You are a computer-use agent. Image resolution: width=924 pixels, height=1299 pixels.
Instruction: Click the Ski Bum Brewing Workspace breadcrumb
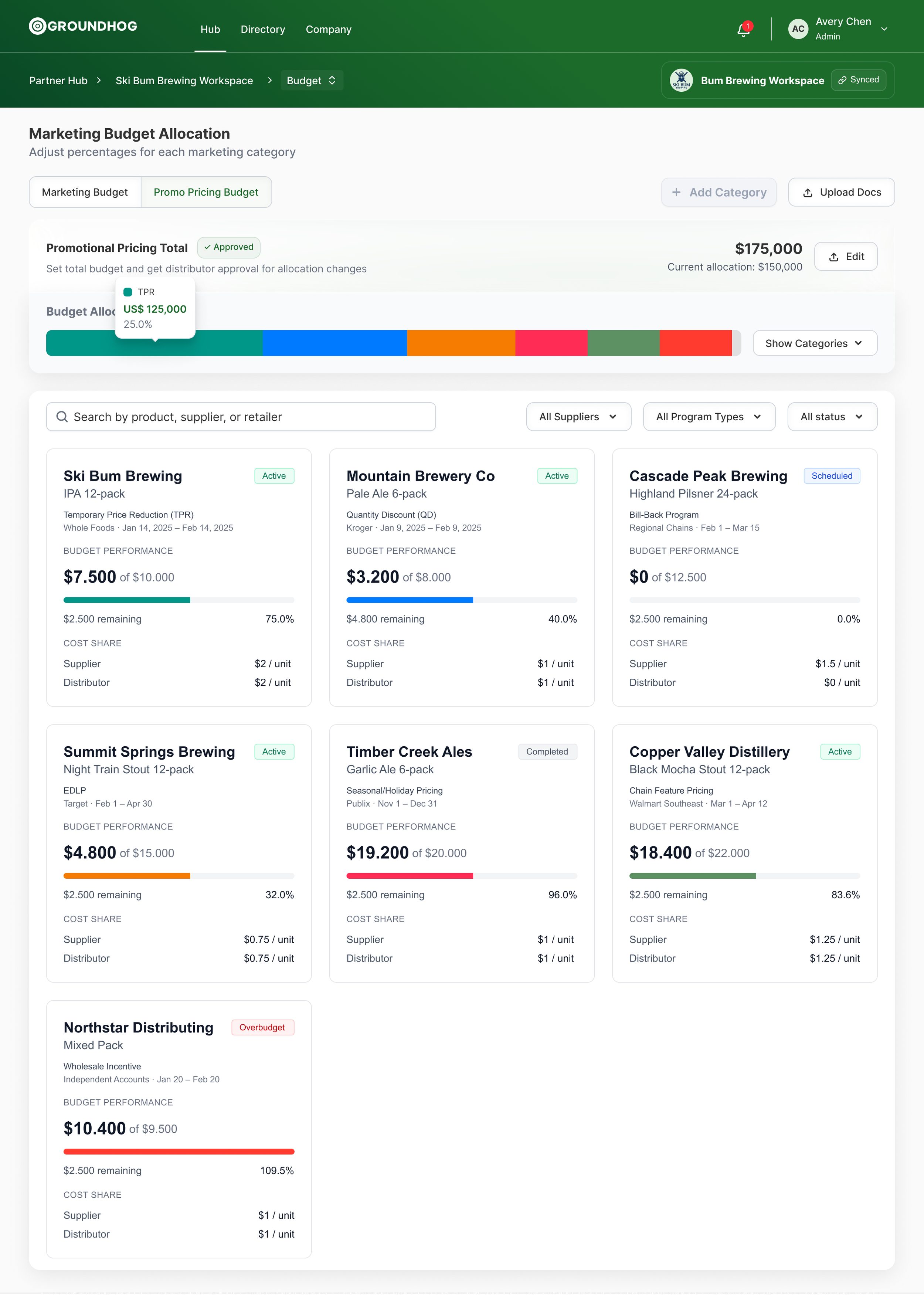pos(184,81)
